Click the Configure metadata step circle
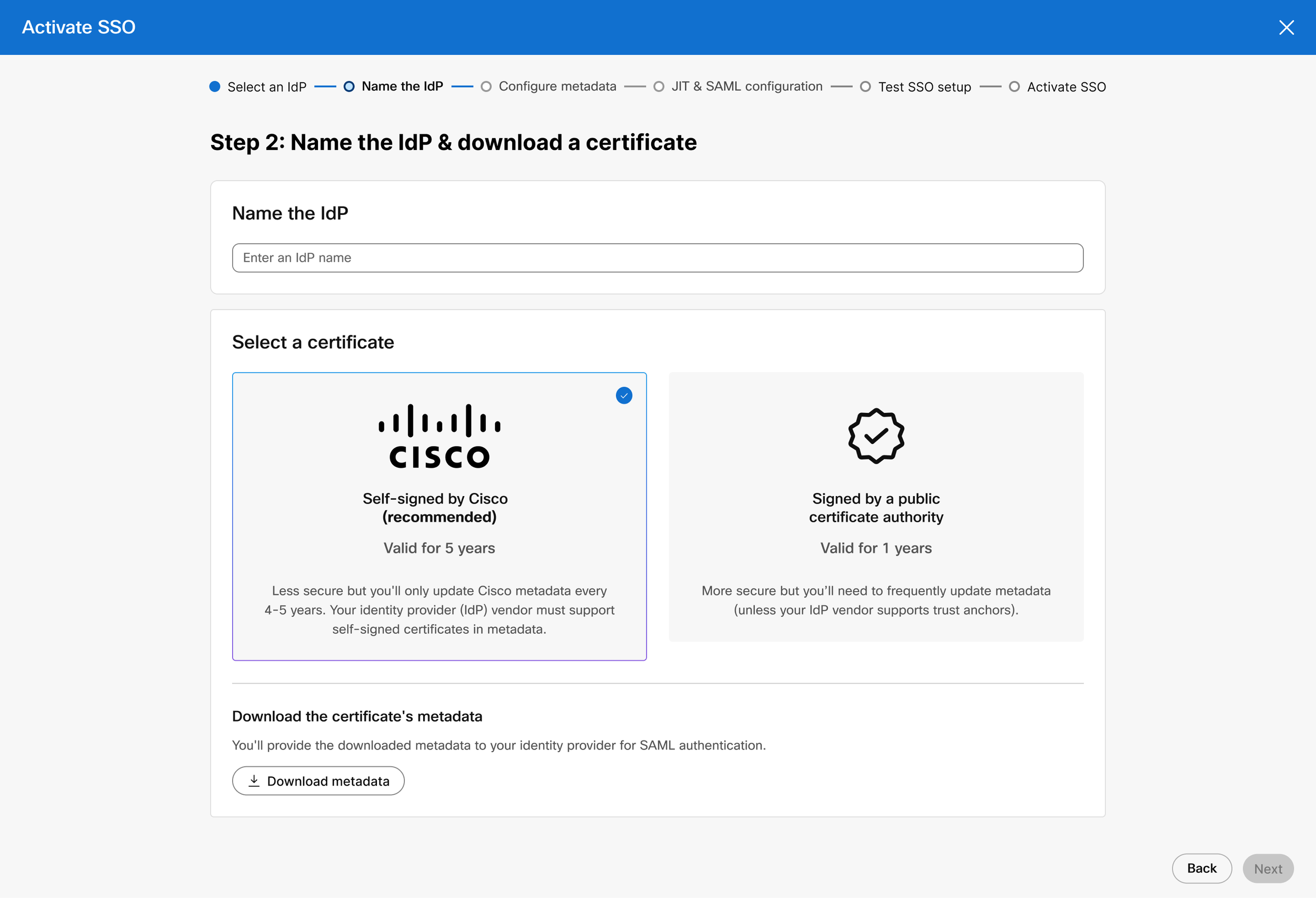Image resolution: width=1316 pixels, height=898 pixels. (486, 87)
